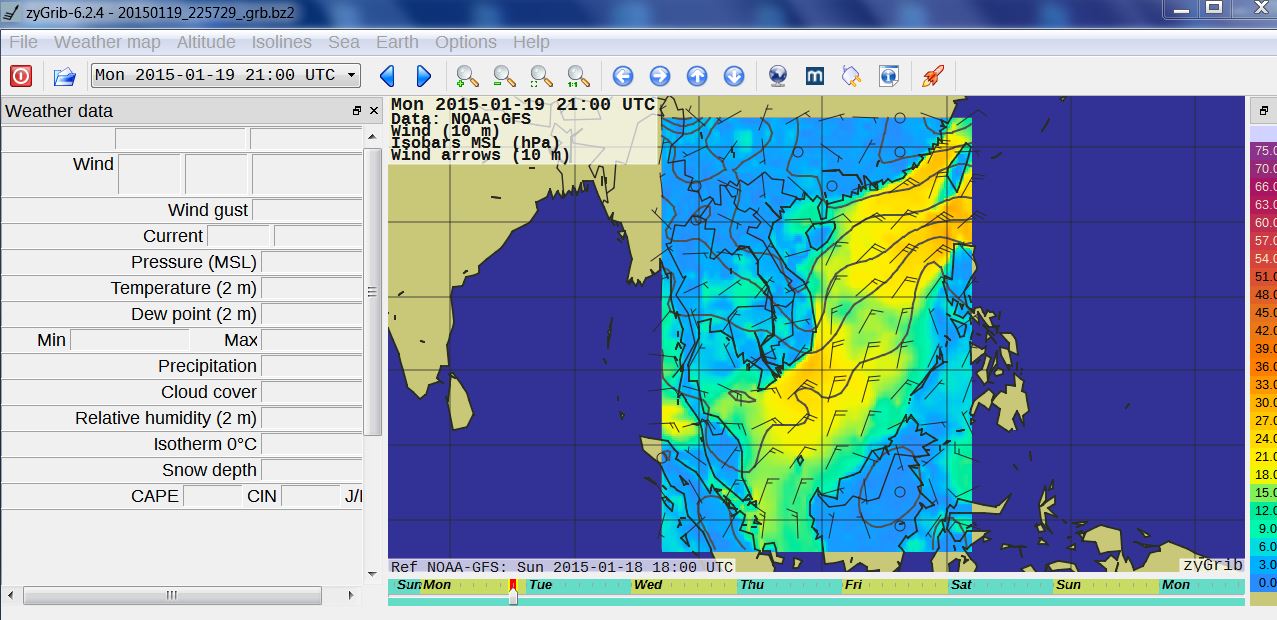Expand the forecast date dropdown

pos(351,75)
